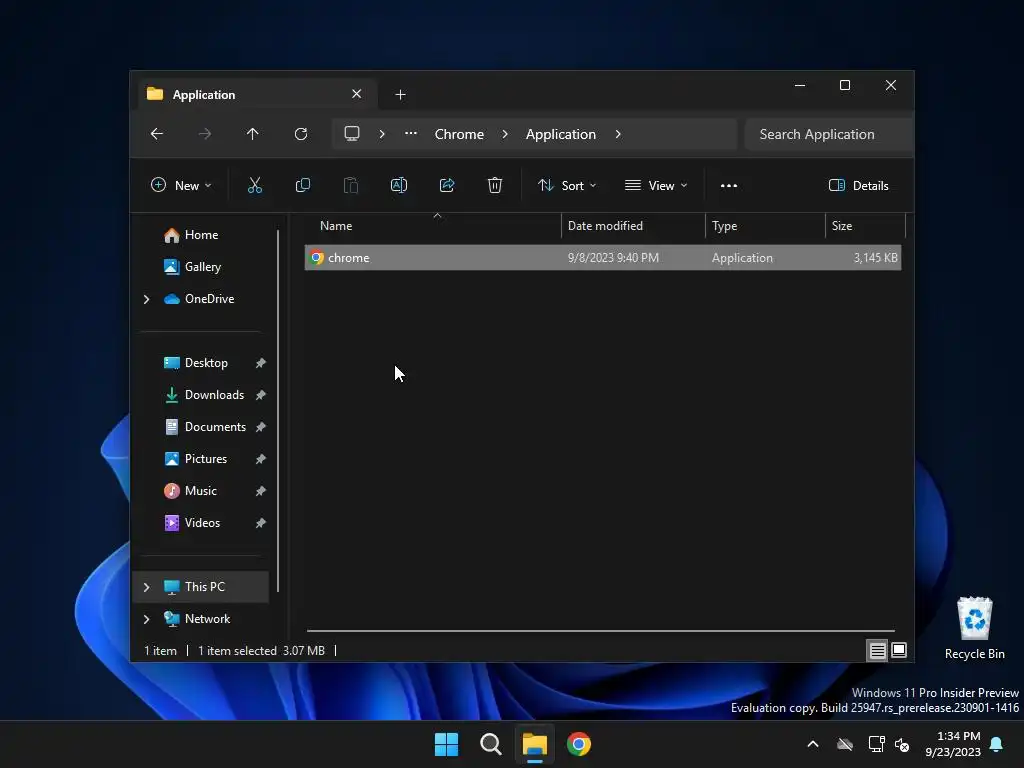1024x768 pixels.
Task: Toggle the Details pane
Action: (858, 185)
